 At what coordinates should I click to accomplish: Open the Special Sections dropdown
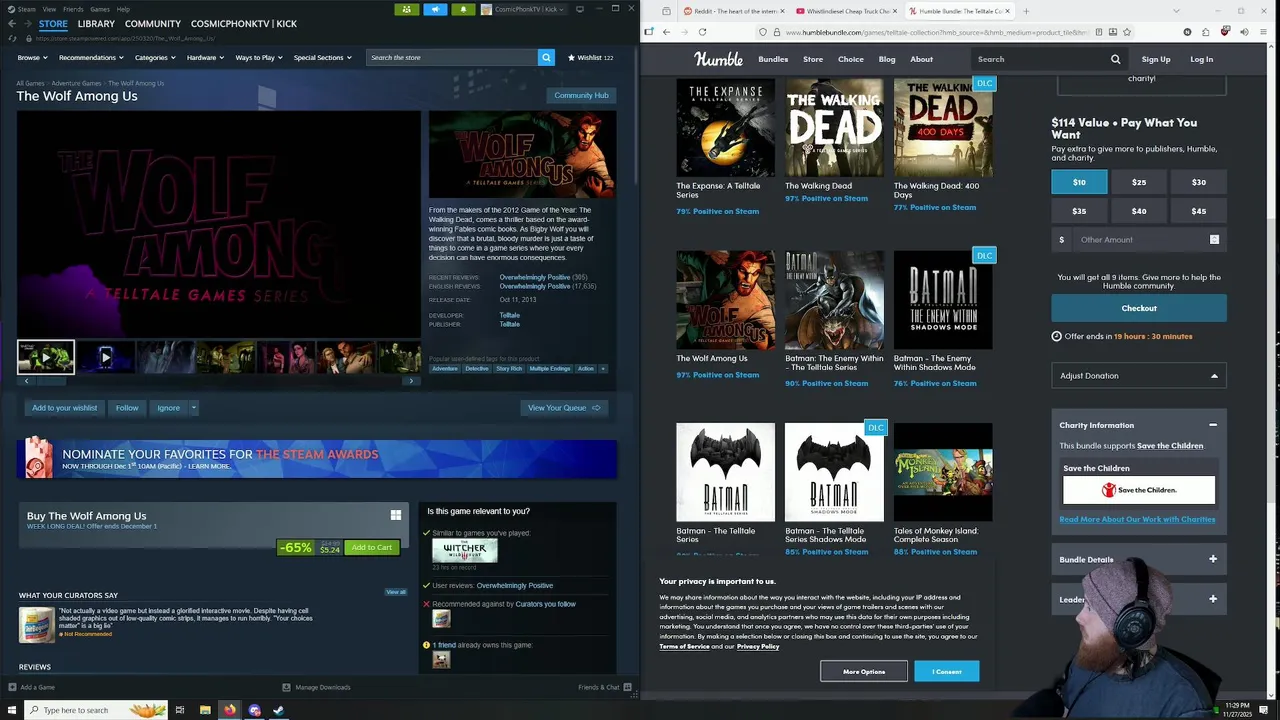click(322, 57)
